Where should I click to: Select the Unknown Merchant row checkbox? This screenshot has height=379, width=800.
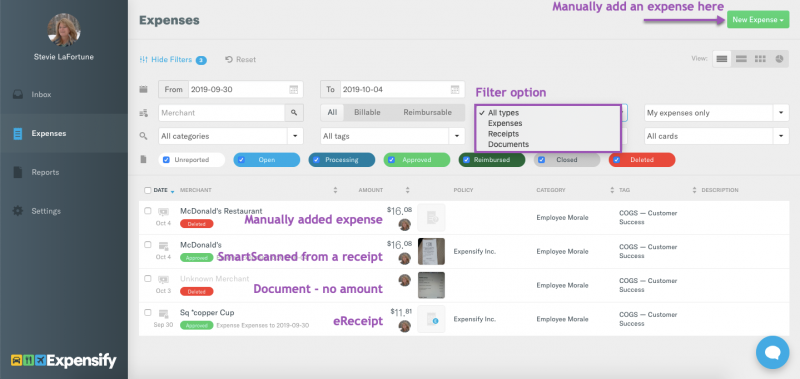click(x=147, y=279)
